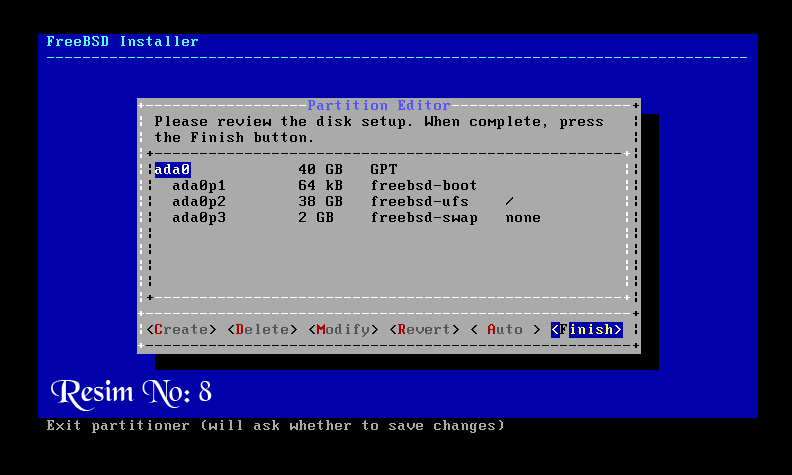Image resolution: width=792 pixels, height=475 pixels.
Task: Select the ada0 disk row
Action: tap(388, 169)
